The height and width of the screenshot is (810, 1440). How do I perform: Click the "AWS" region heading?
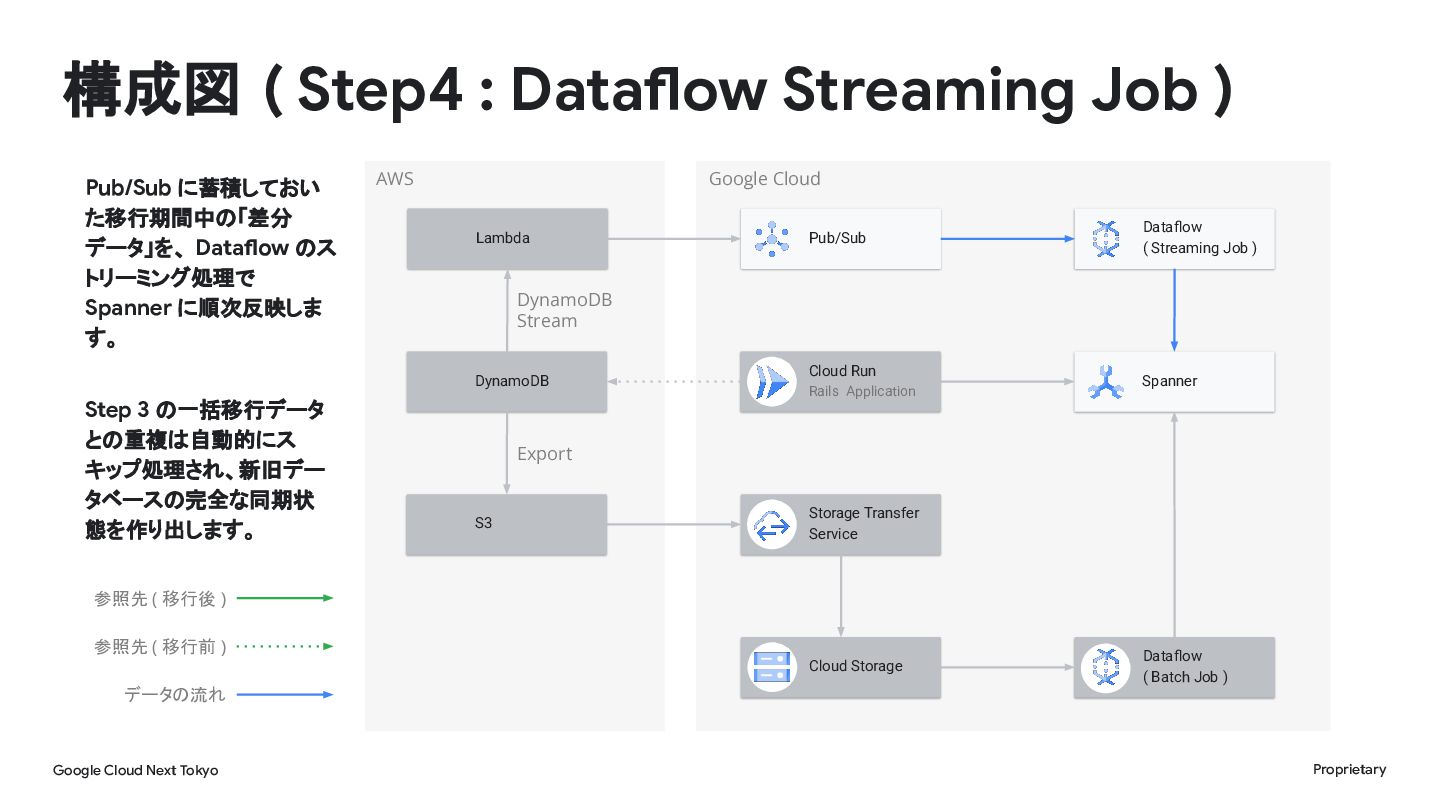click(394, 179)
